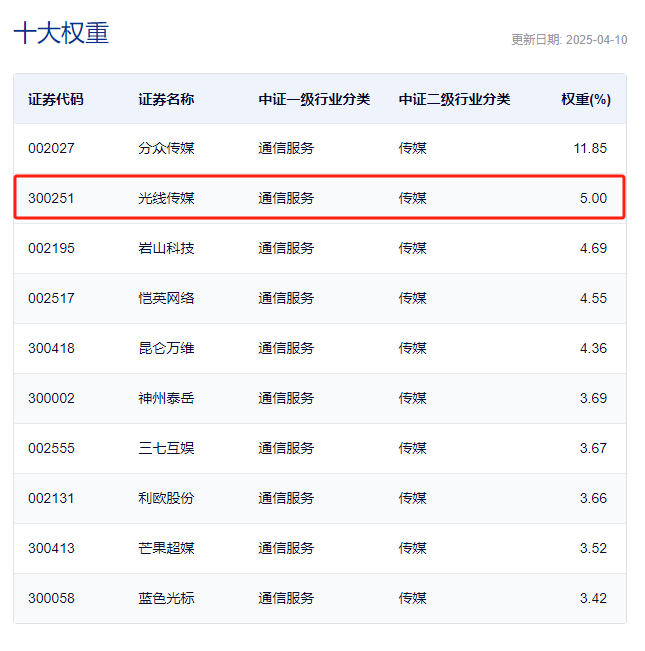
Task: Select stock name 昆仑万维
Action: pos(166,348)
